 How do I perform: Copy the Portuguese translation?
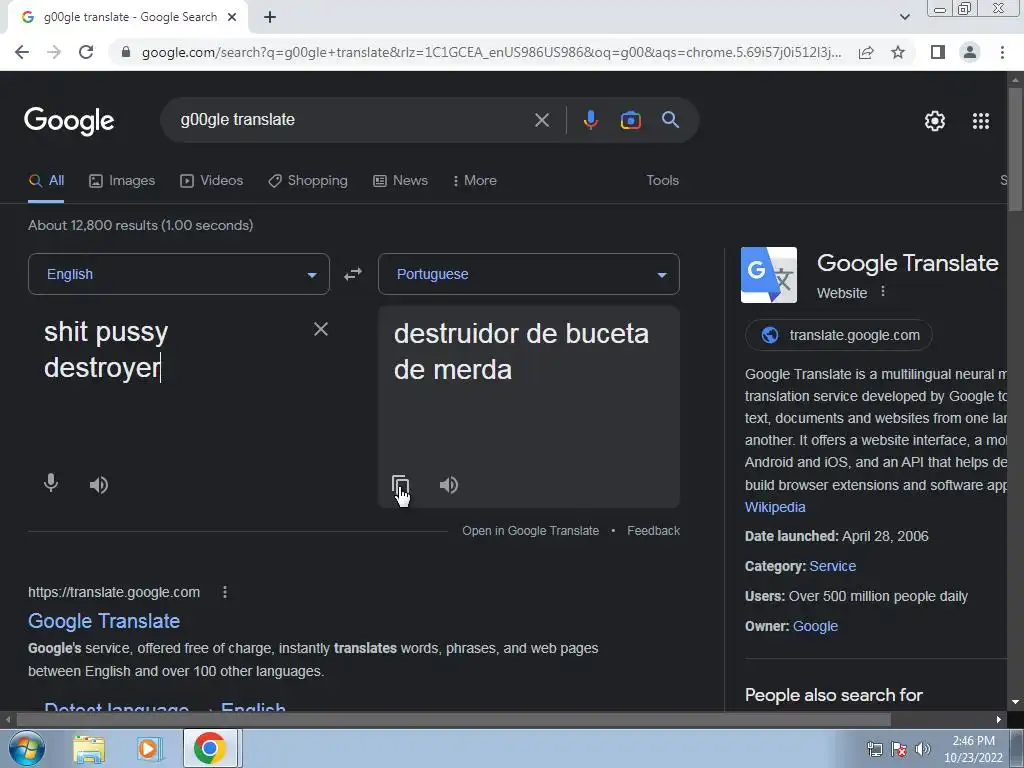point(400,485)
